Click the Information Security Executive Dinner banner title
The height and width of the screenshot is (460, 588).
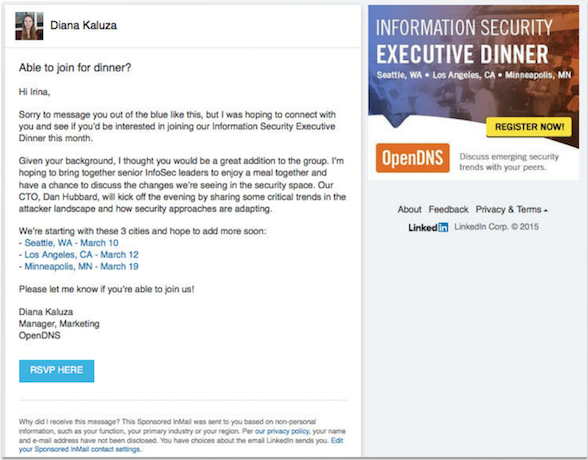pos(464,41)
